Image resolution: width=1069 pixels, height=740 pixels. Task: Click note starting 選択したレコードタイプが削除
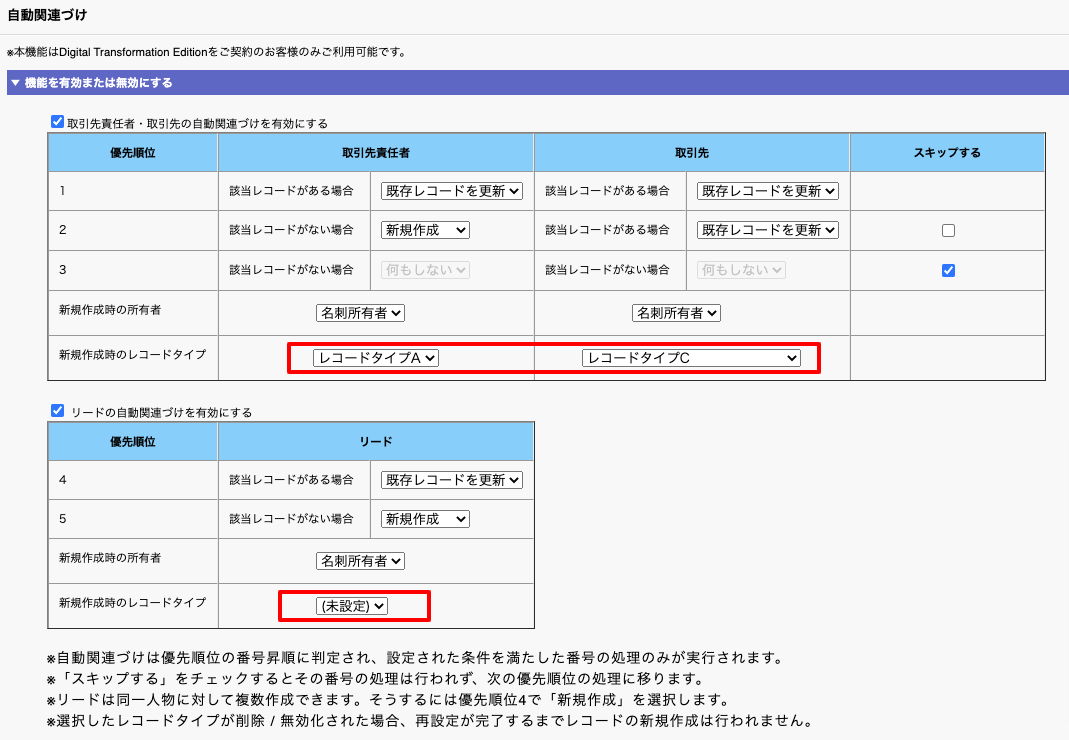coord(430,720)
